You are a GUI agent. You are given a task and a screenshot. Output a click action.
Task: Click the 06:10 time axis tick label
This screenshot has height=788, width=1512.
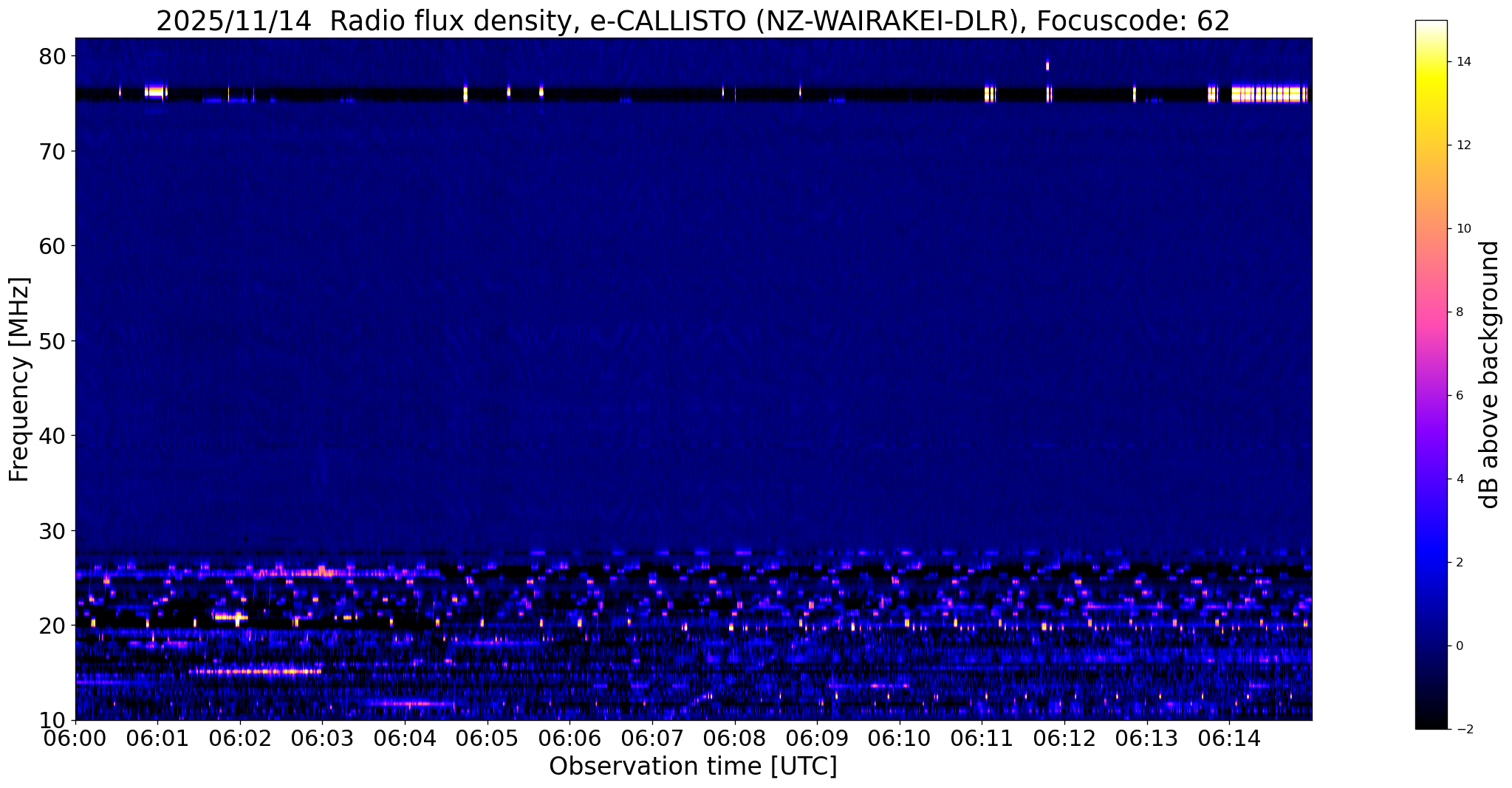tap(900, 739)
